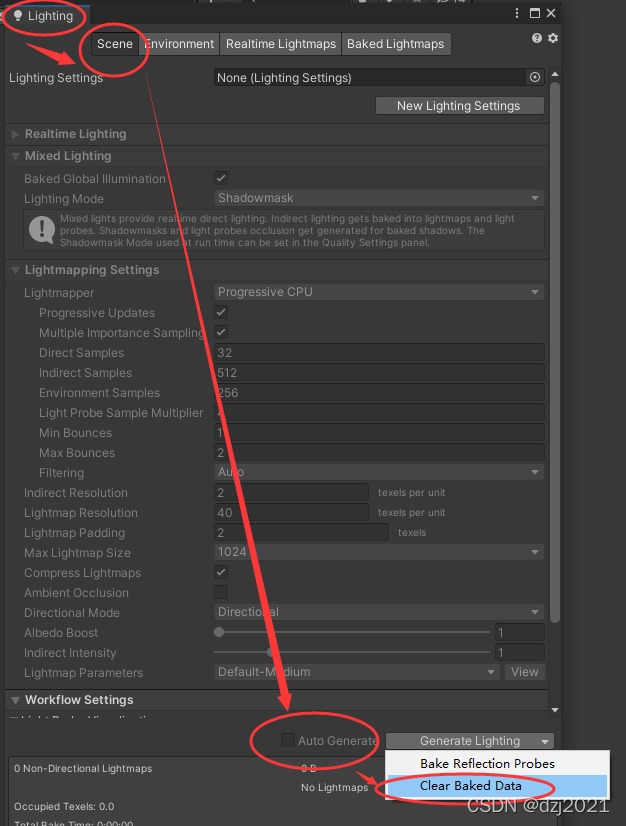
Task: Open the Generate Lighting dropdown arrow
Action: 545,741
